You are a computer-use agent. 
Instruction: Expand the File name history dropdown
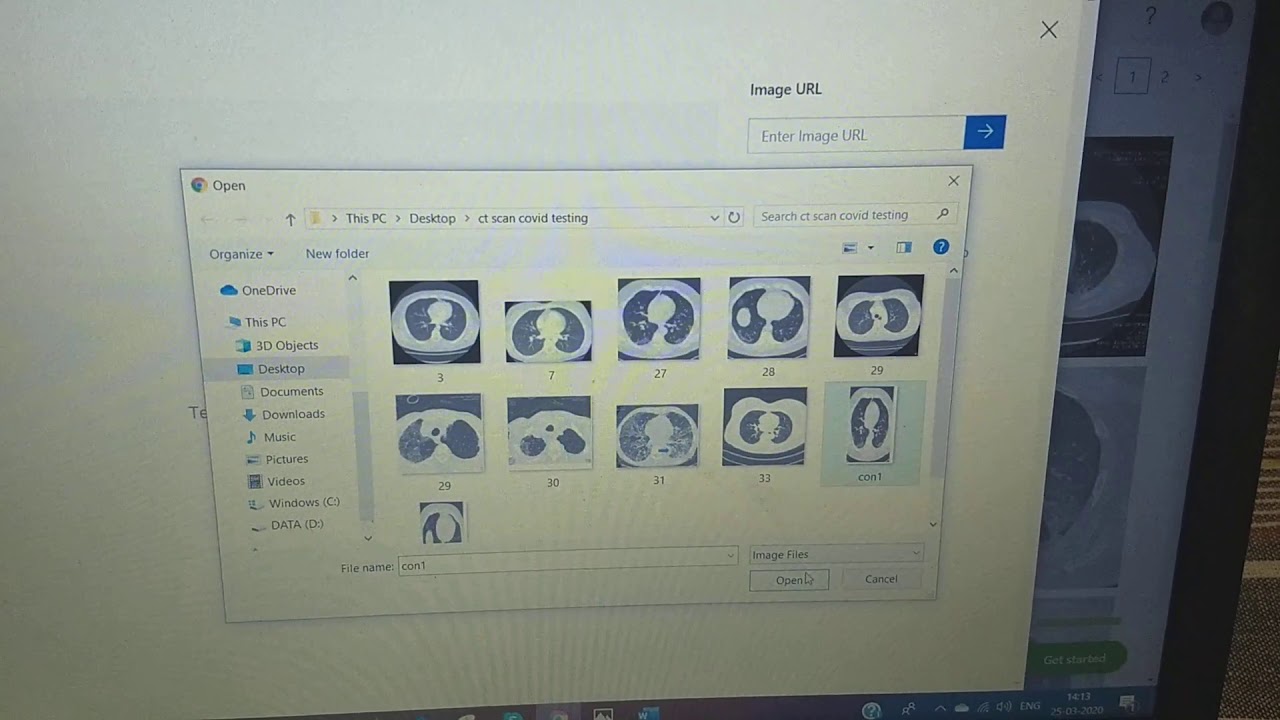tap(731, 556)
